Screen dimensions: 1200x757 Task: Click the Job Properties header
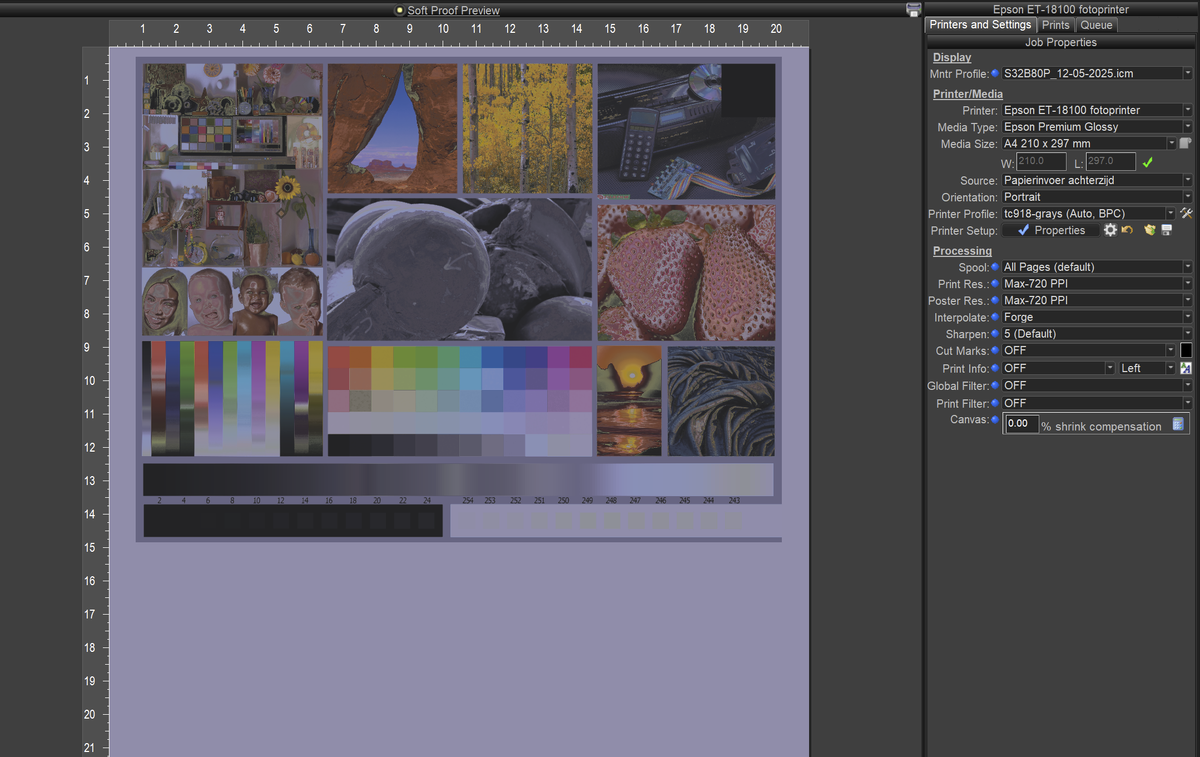[x=1061, y=43]
